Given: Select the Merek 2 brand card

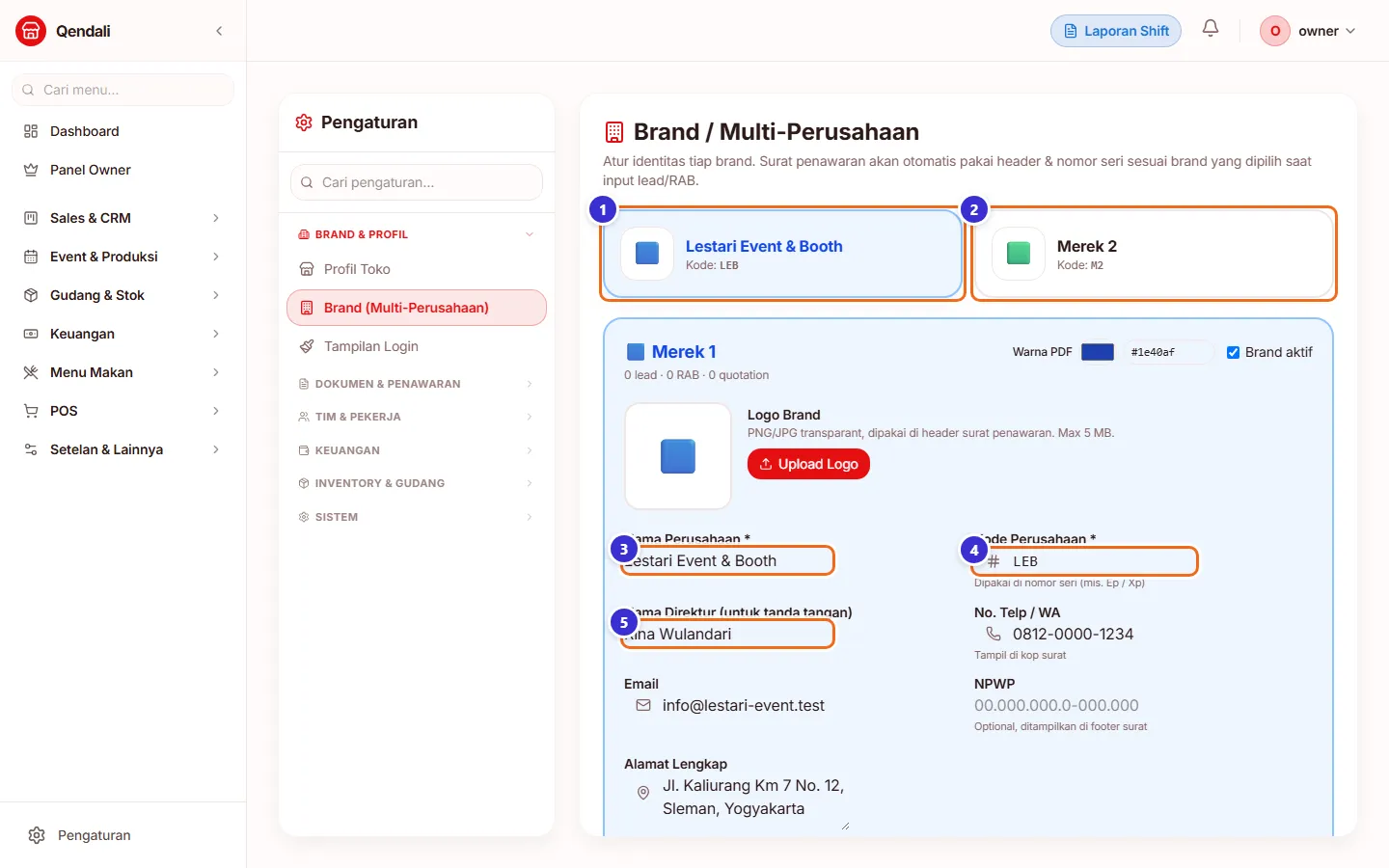Looking at the screenshot, I should [1154, 254].
